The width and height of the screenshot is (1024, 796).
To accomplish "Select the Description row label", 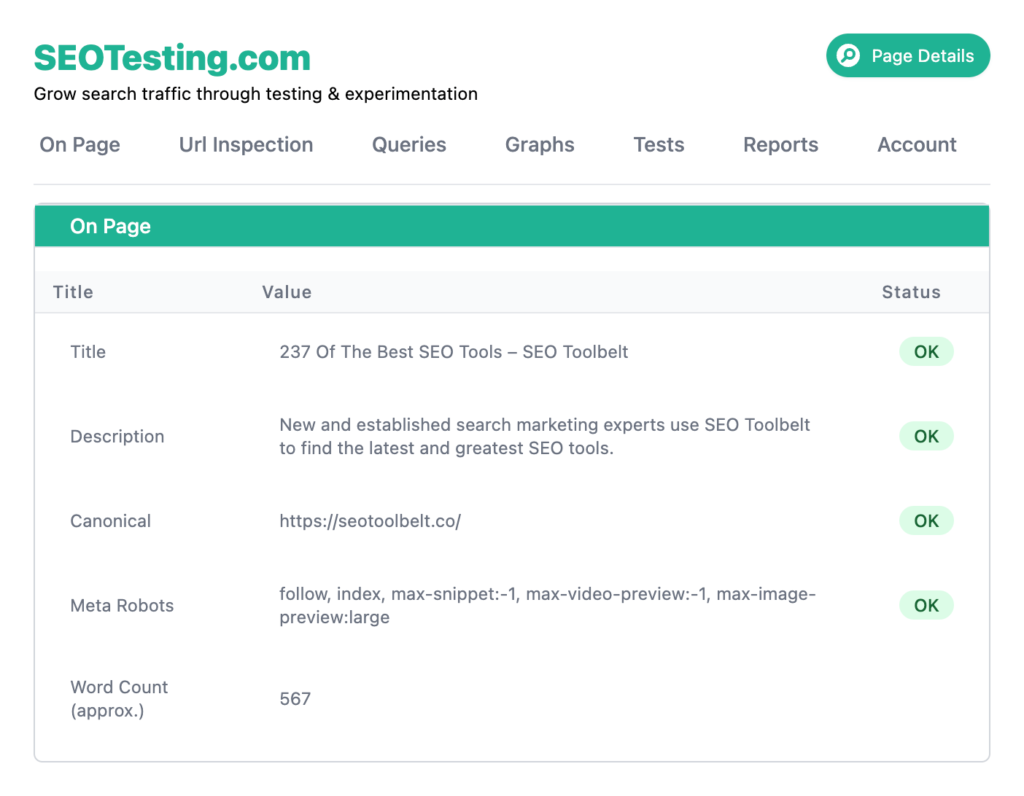I will (x=118, y=436).
